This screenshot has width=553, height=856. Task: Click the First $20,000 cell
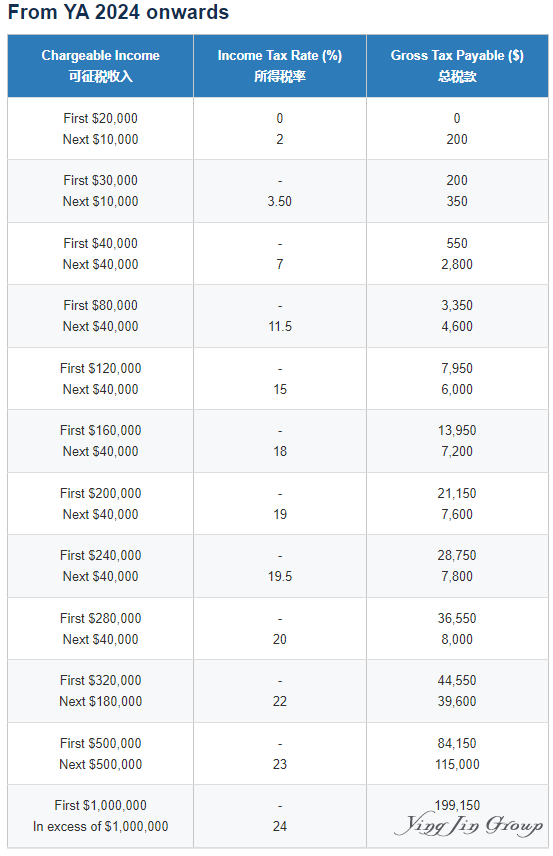(100, 118)
